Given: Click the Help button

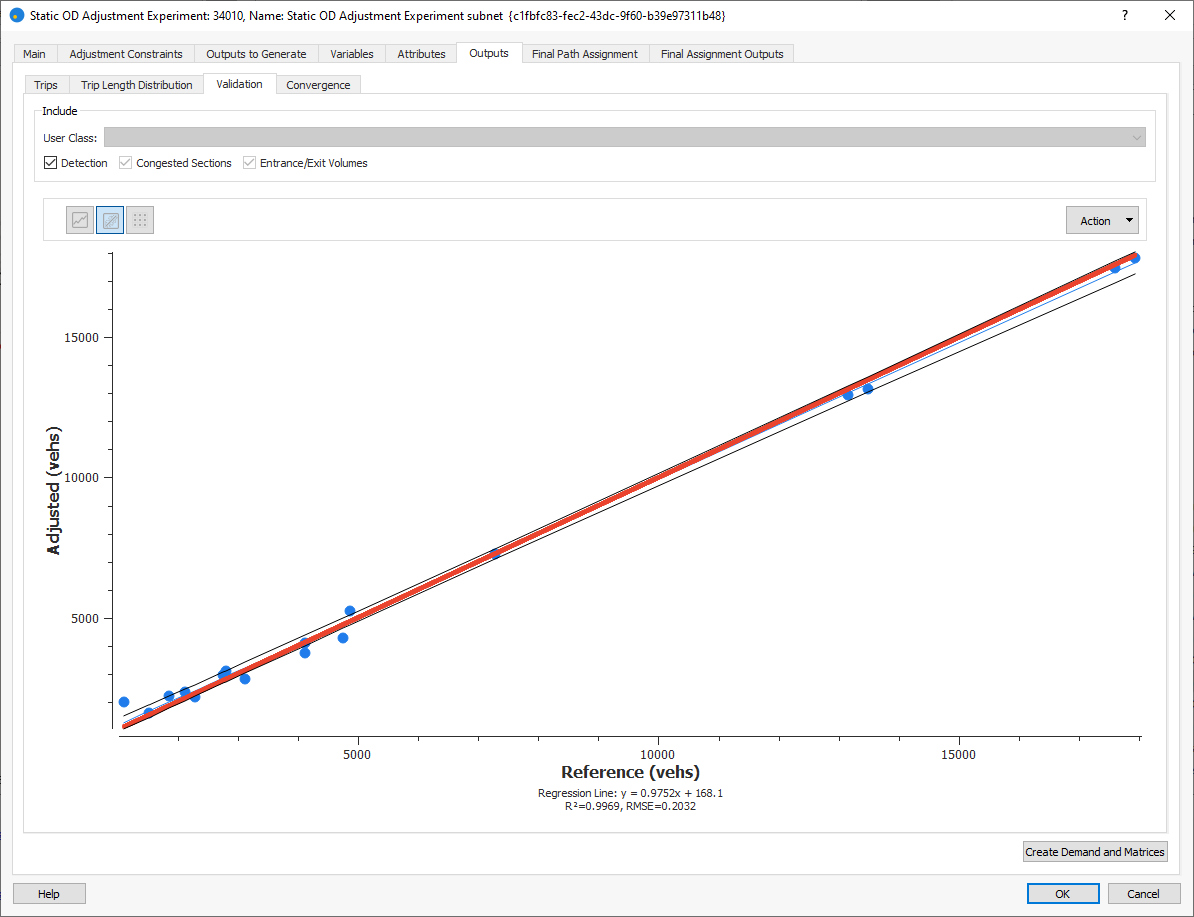Looking at the screenshot, I should tap(49, 894).
